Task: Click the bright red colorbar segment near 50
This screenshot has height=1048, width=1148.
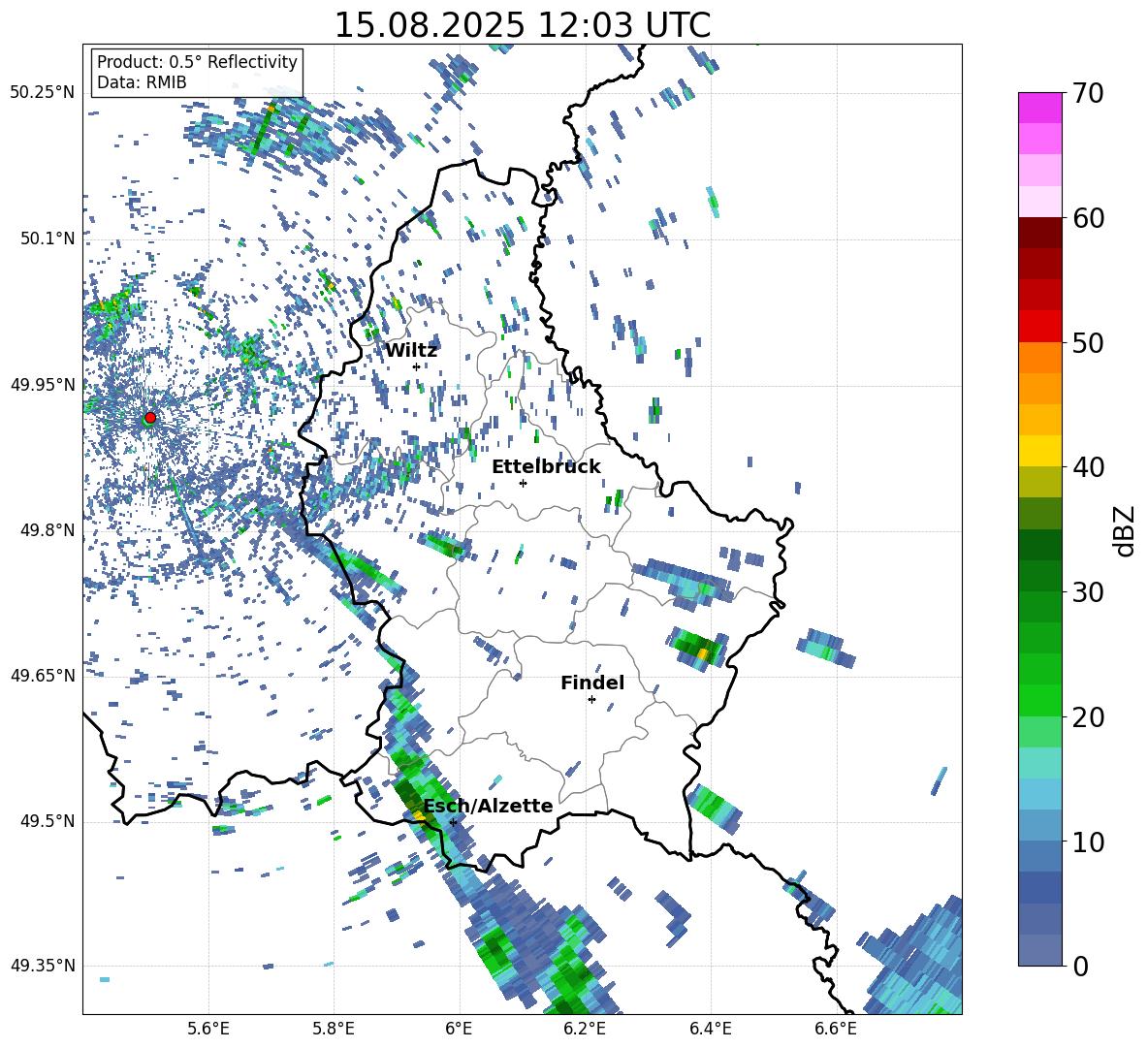Action: [1039, 327]
